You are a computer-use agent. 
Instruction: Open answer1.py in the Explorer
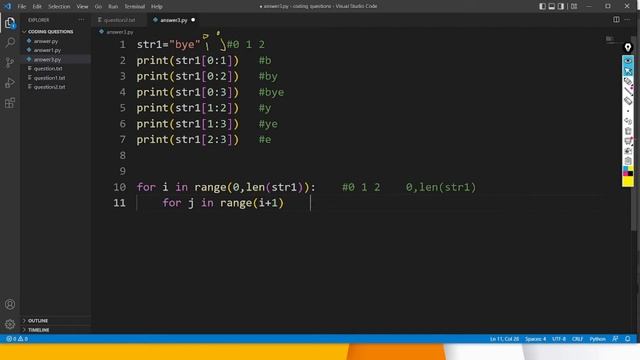[x=47, y=50]
